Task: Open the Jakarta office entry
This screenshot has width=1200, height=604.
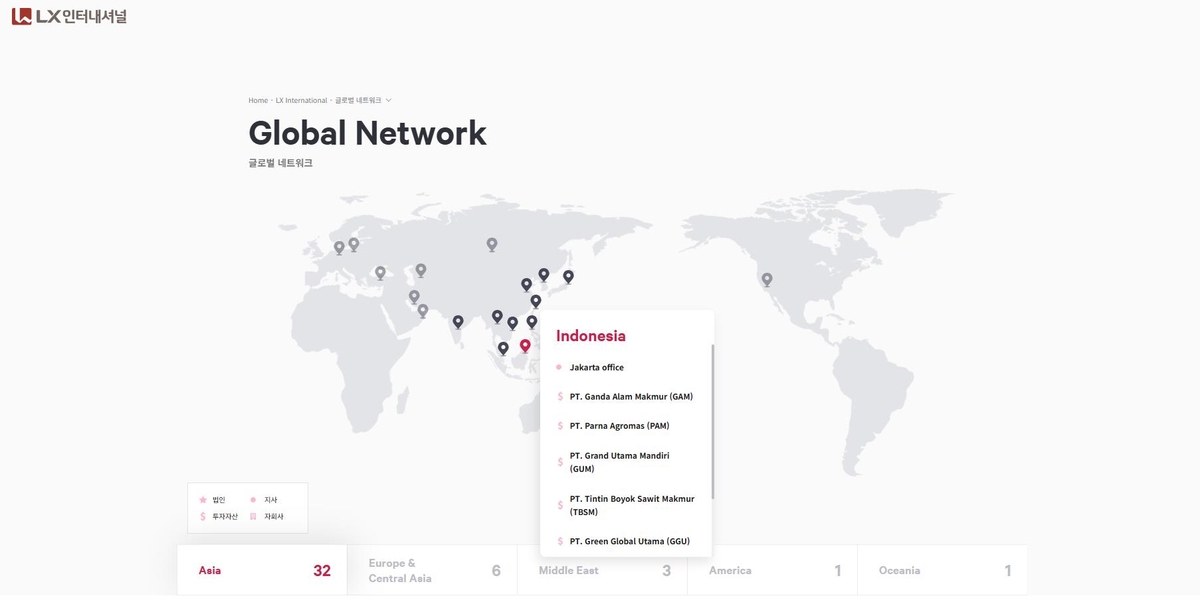Action: coord(597,368)
